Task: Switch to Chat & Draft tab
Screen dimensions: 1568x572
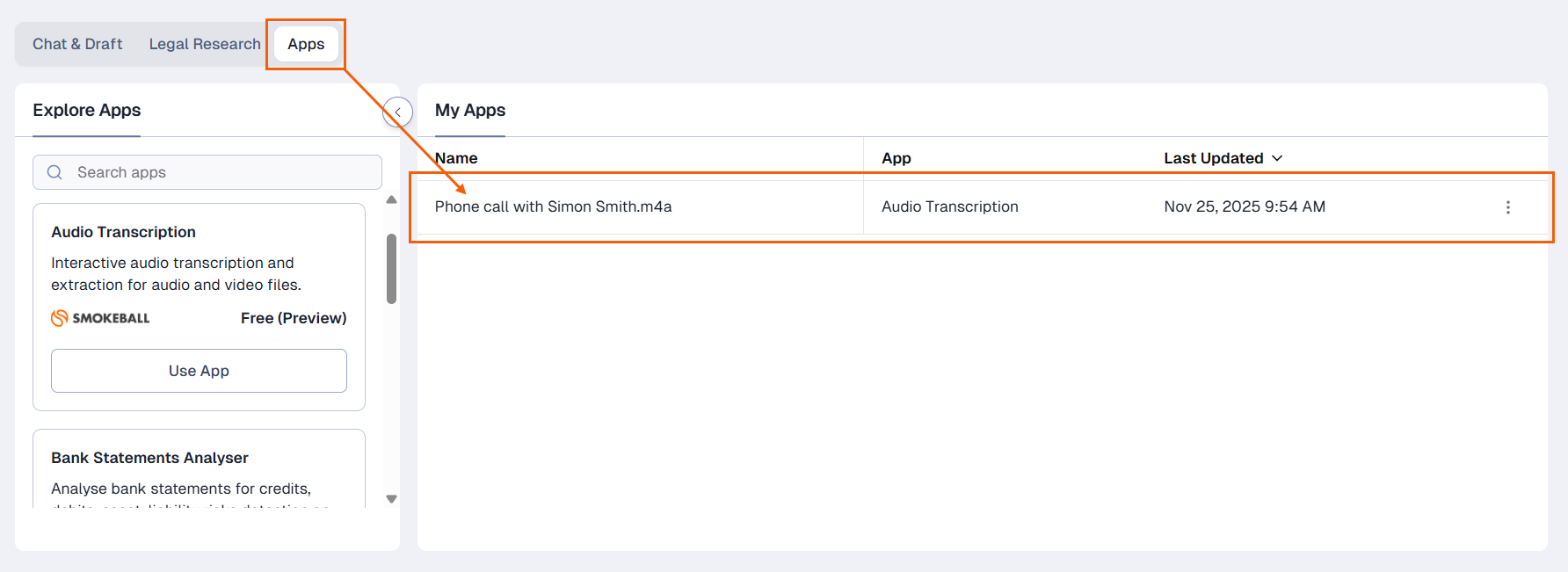Action: click(x=77, y=44)
